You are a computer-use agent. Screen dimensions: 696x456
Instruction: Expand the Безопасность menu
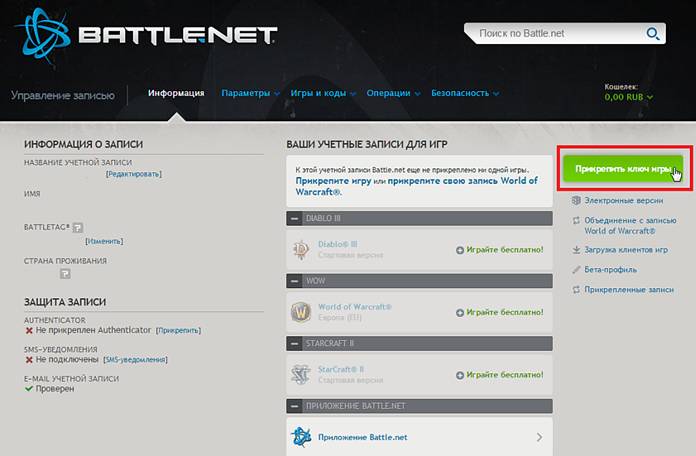pyautogui.click(x=465, y=93)
